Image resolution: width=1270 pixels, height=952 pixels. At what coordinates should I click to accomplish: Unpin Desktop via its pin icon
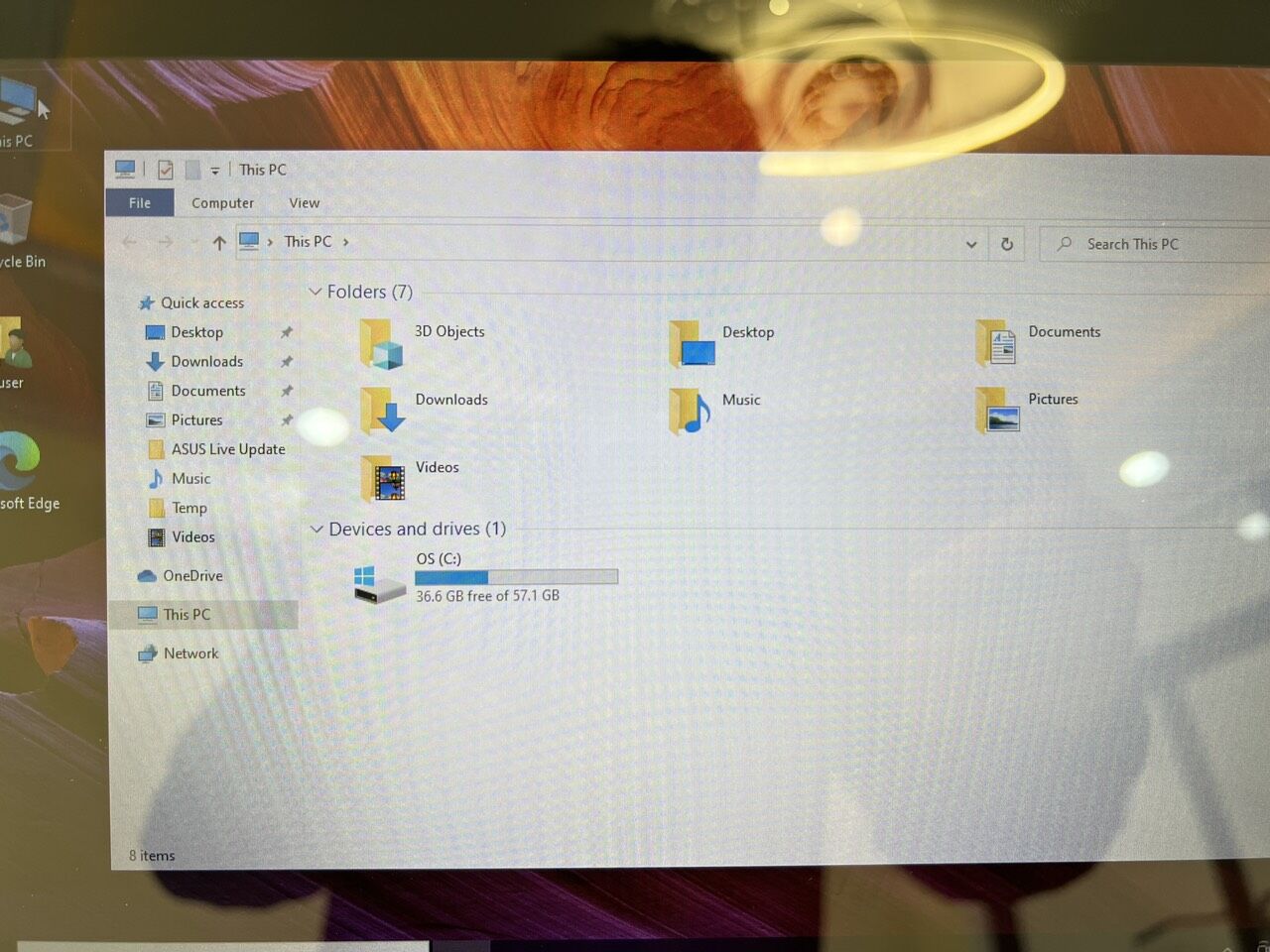[x=286, y=332]
